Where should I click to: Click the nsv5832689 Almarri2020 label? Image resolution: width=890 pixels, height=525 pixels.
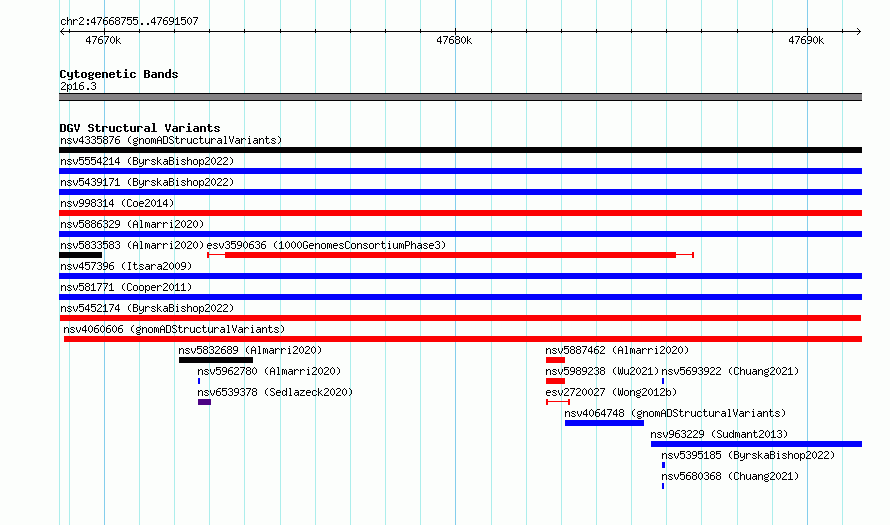(250, 350)
